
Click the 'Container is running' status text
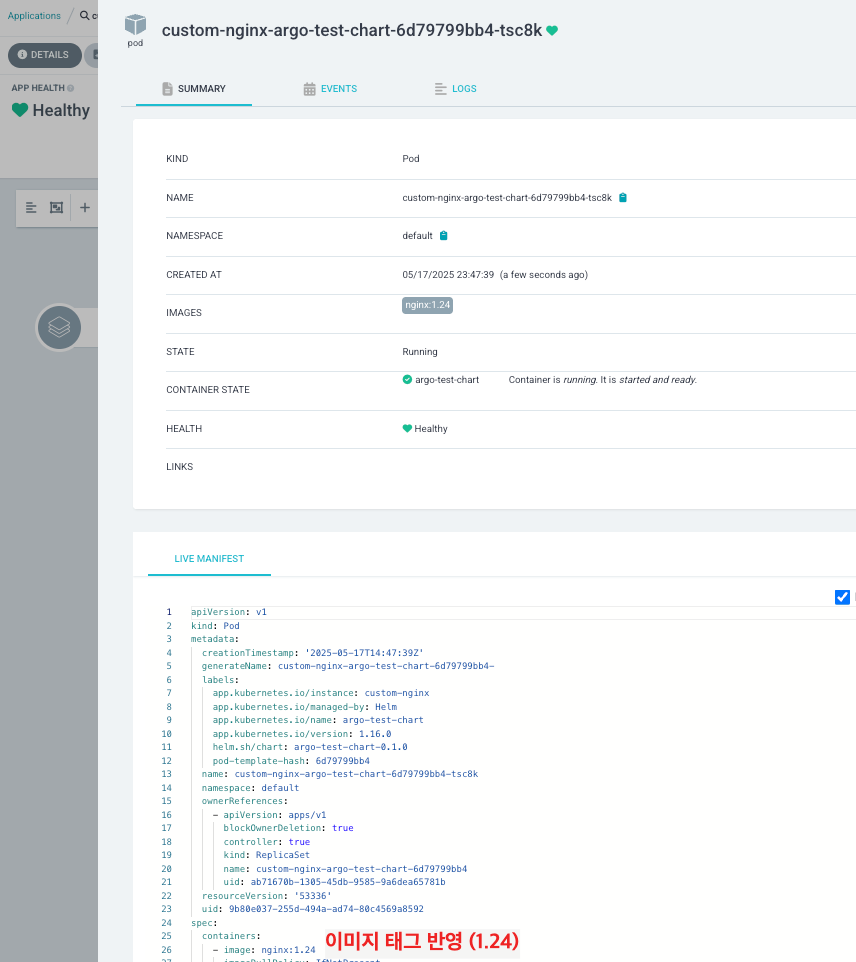603,380
